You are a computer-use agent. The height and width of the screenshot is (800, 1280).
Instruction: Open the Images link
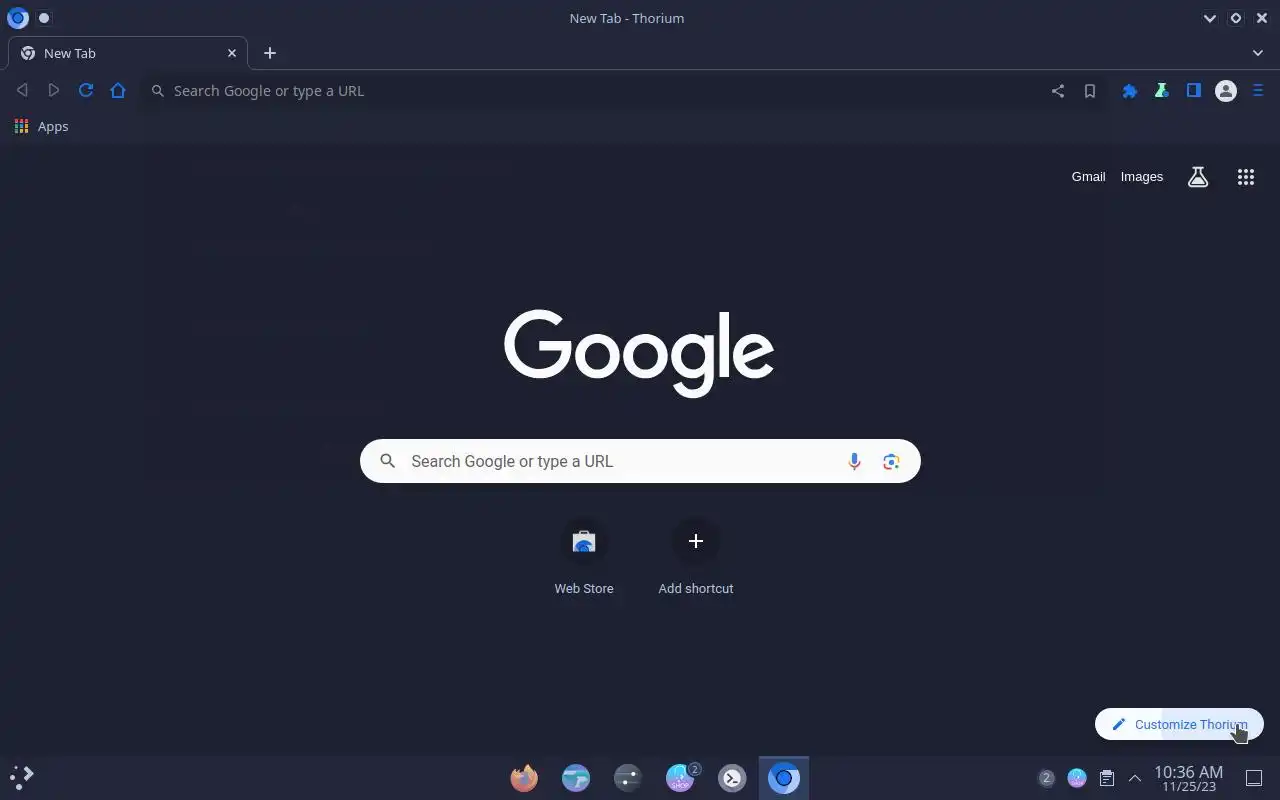tap(1142, 177)
